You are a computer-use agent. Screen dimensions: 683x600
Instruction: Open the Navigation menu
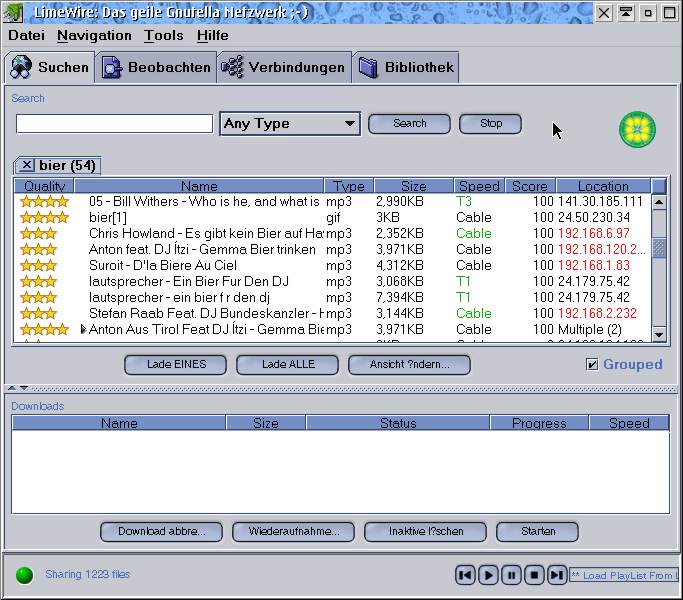[x=94, y=35]
